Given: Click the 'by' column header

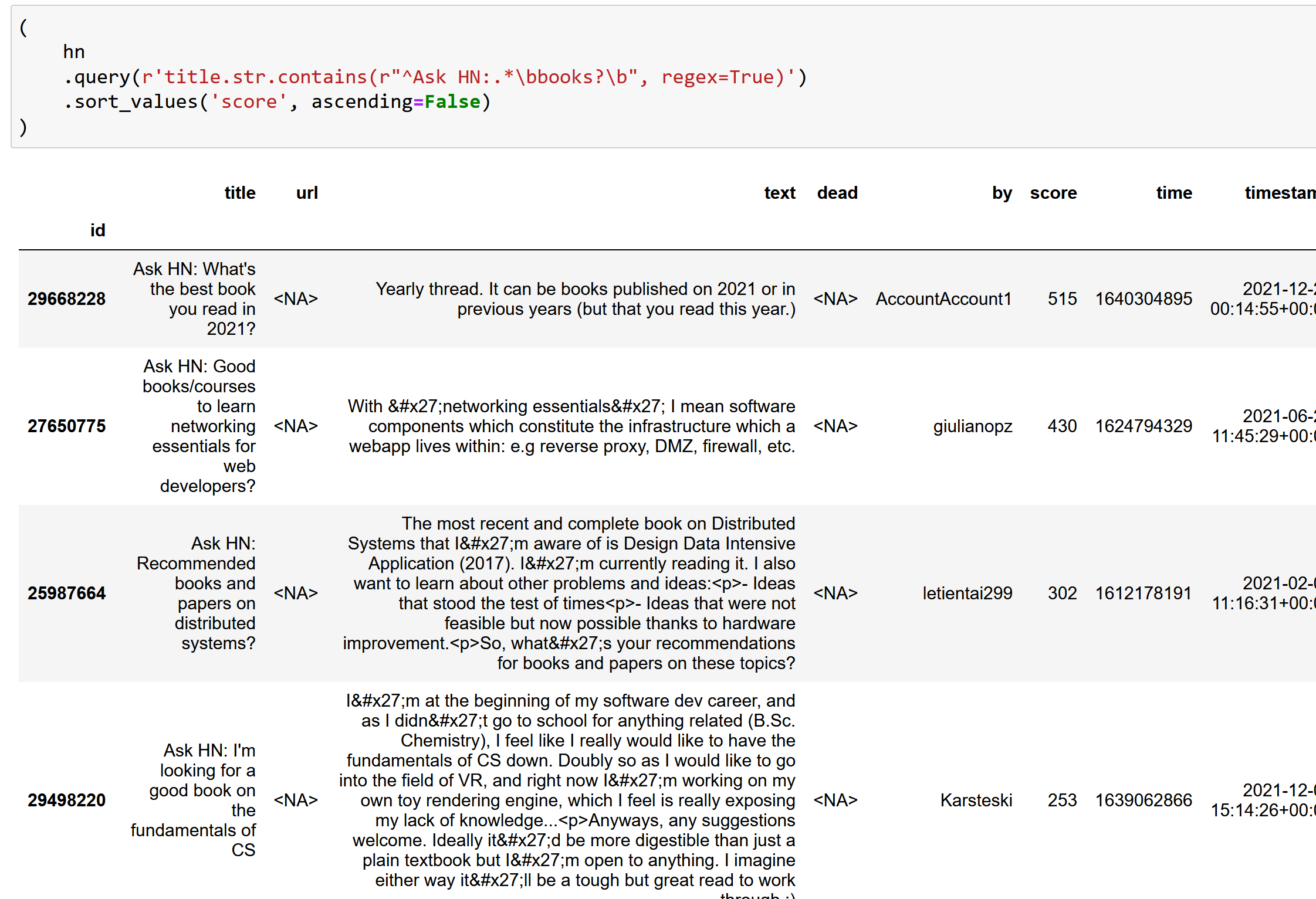Looking at the screenshot, I should click(x=1002, y=193).
